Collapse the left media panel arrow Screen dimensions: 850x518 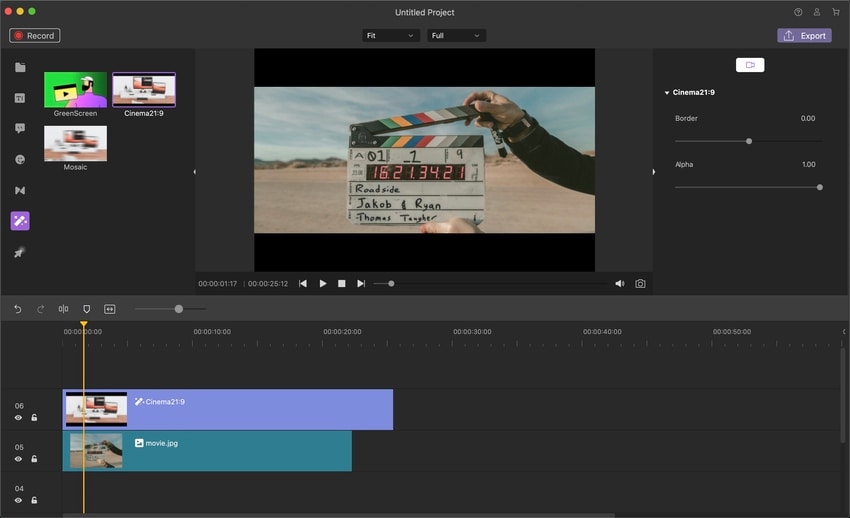click(195, 172)
